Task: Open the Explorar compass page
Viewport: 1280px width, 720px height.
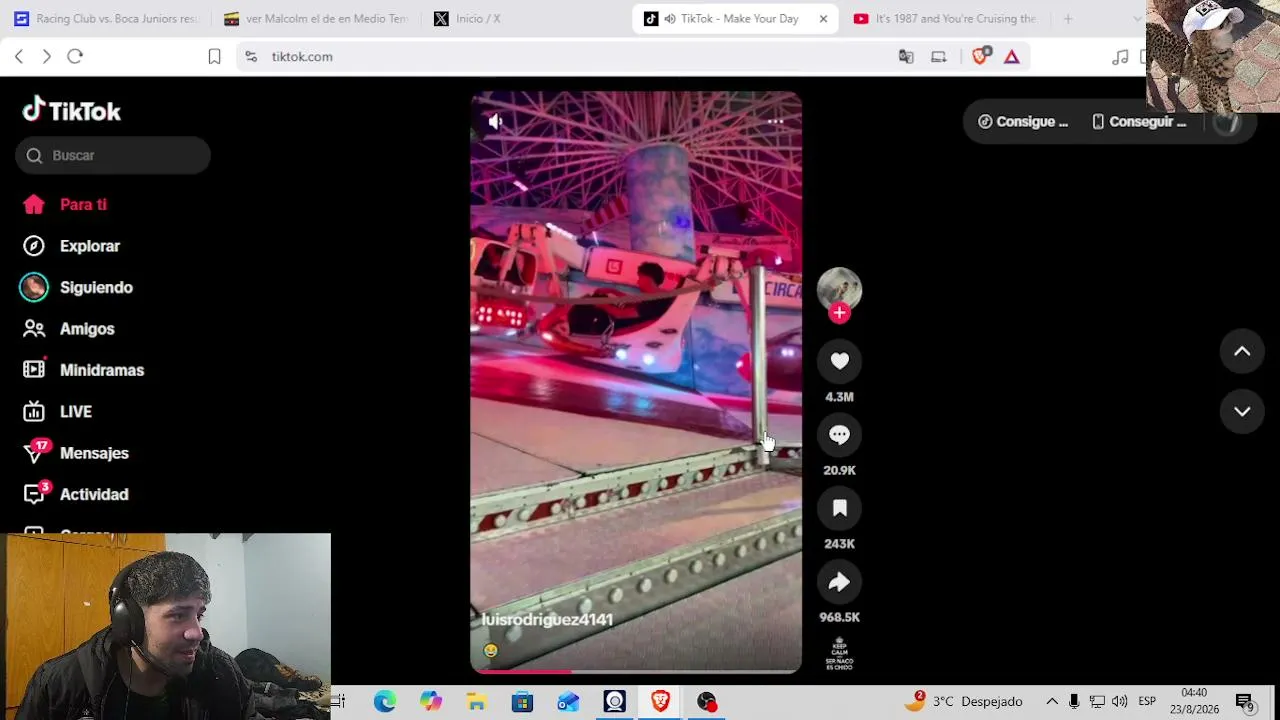Action: click(x=71, y=246)
